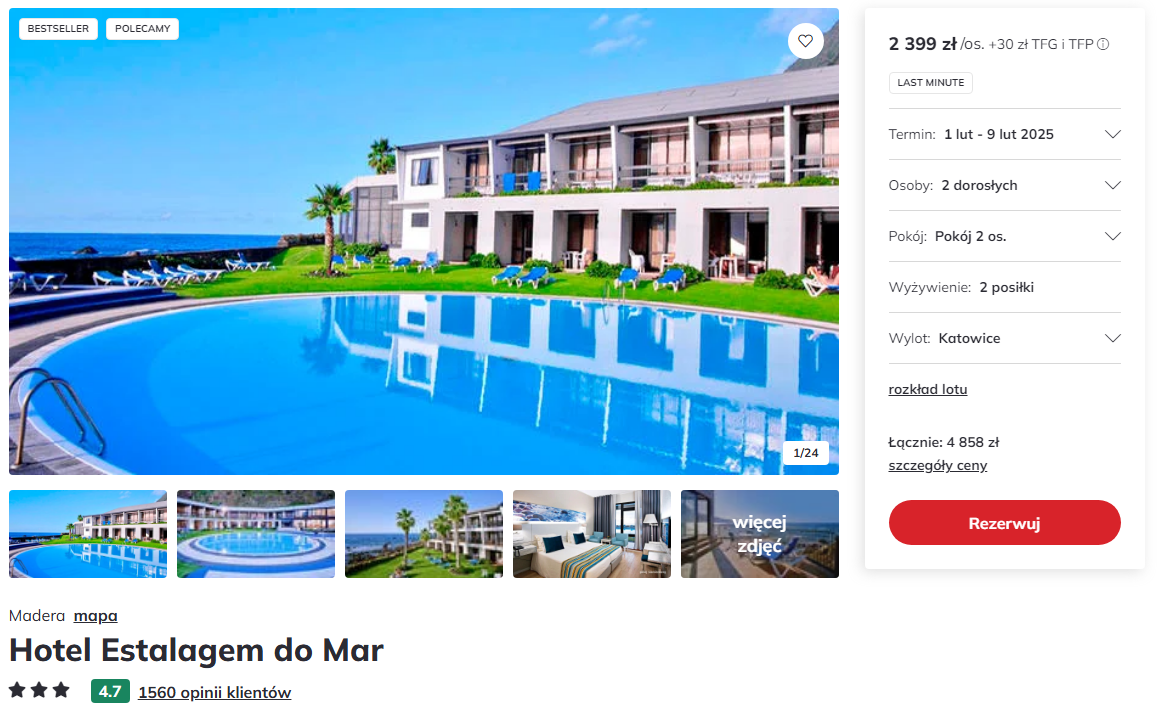This screenshot has width=1159, height=716.
Task: Click the red Rezerwuj button
Action: coord(1005,523)
